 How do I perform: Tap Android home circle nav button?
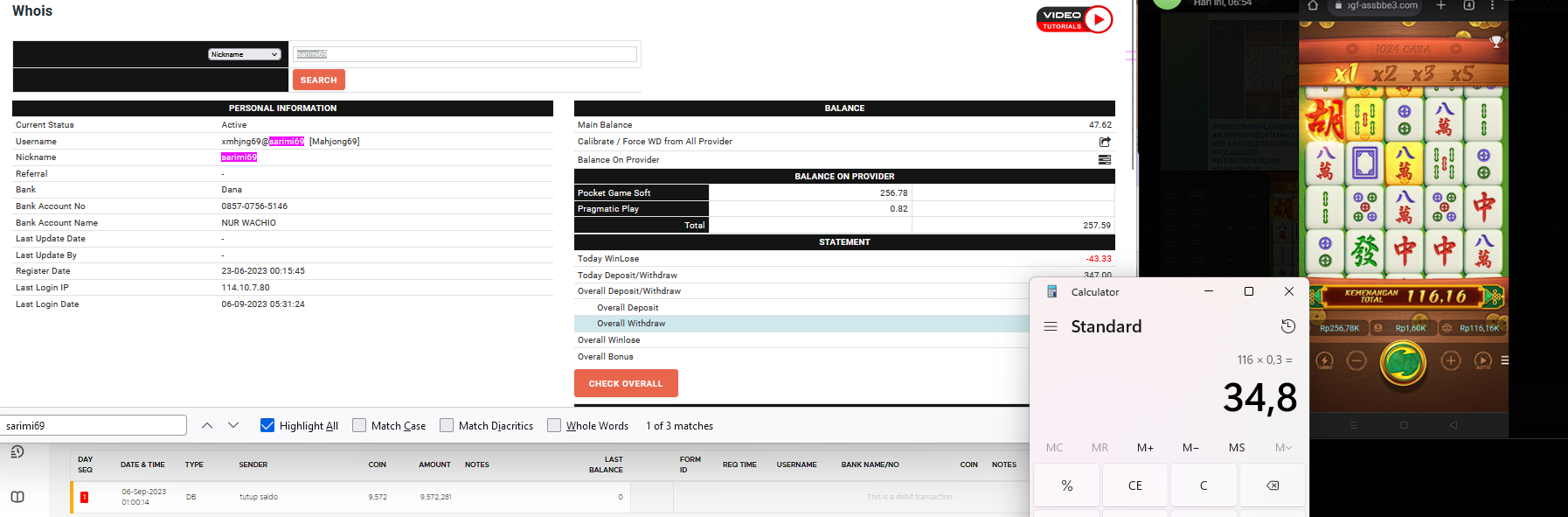pos(1404,425)
